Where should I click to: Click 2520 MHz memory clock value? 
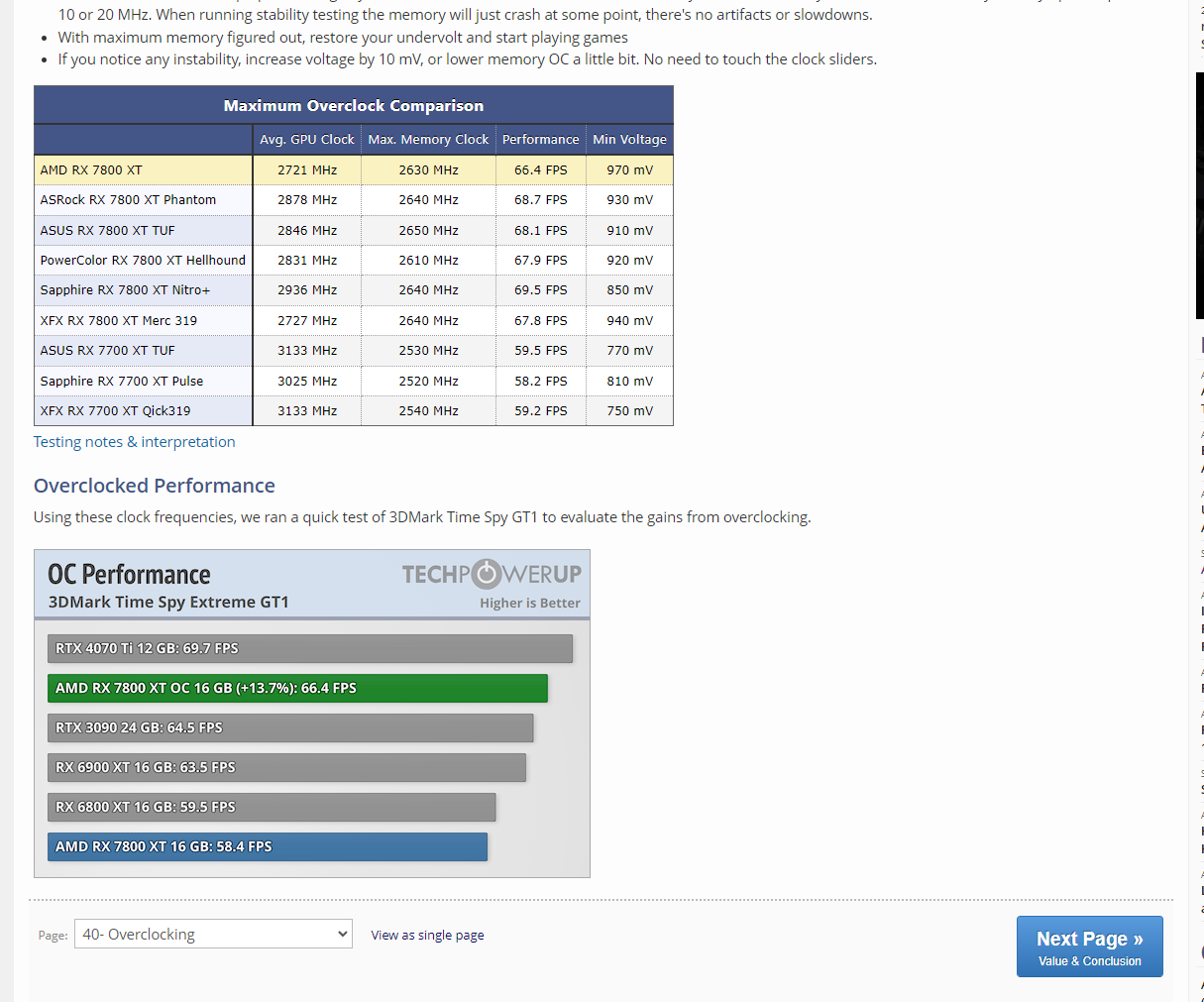[428, 382]
